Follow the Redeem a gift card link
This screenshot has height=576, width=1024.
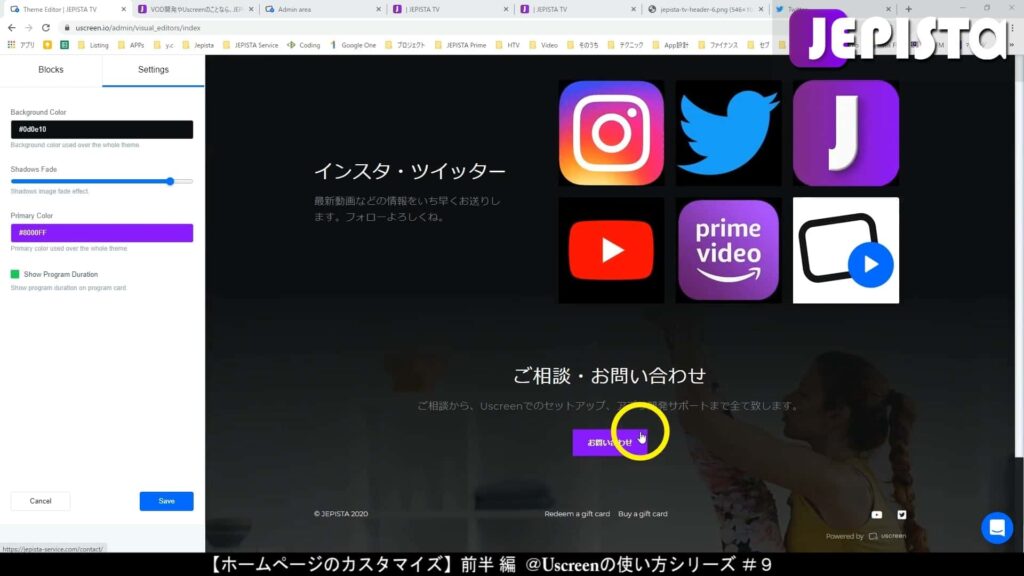577,514
